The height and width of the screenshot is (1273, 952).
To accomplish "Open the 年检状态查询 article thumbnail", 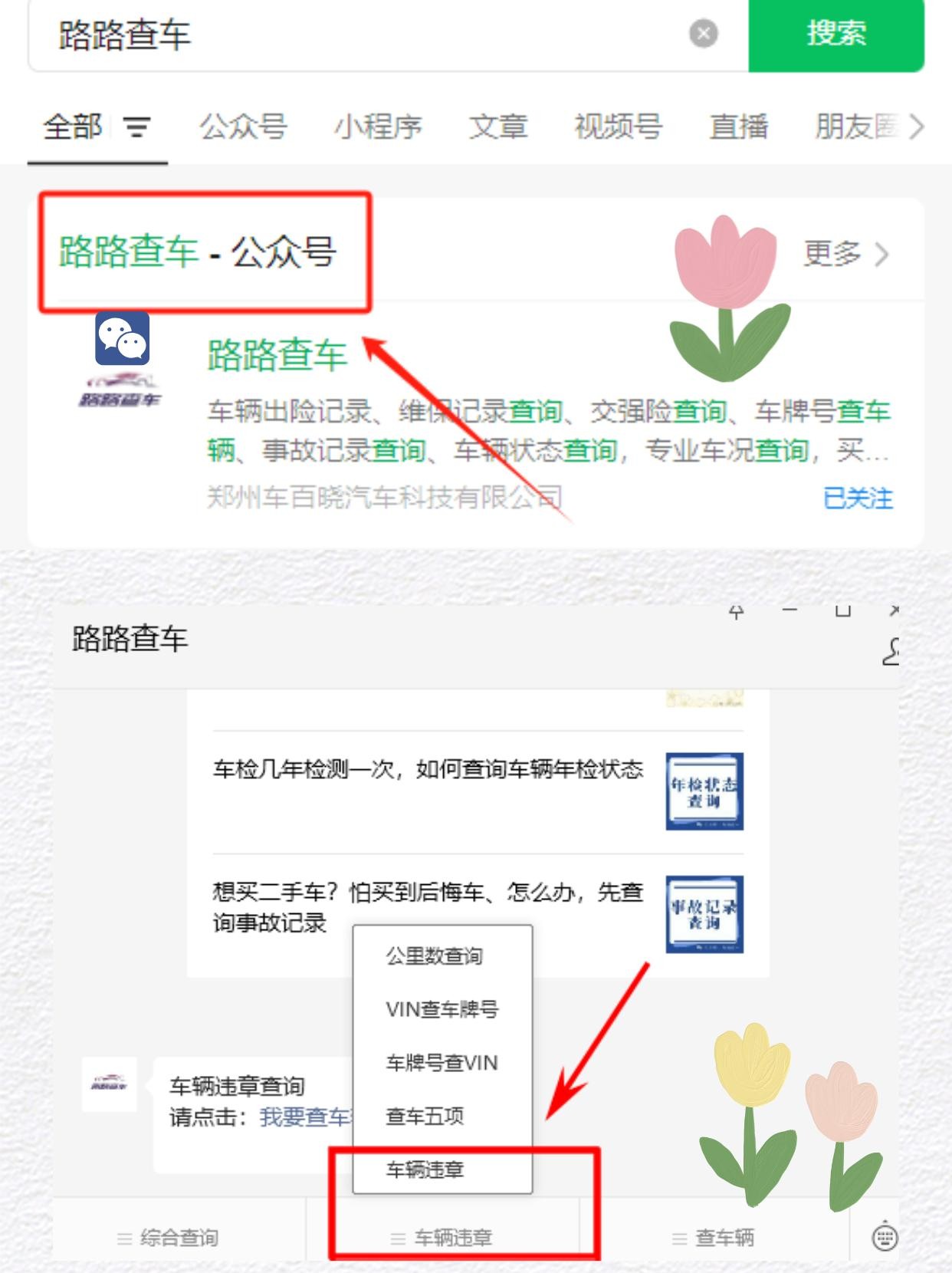I will pos(704,791).
